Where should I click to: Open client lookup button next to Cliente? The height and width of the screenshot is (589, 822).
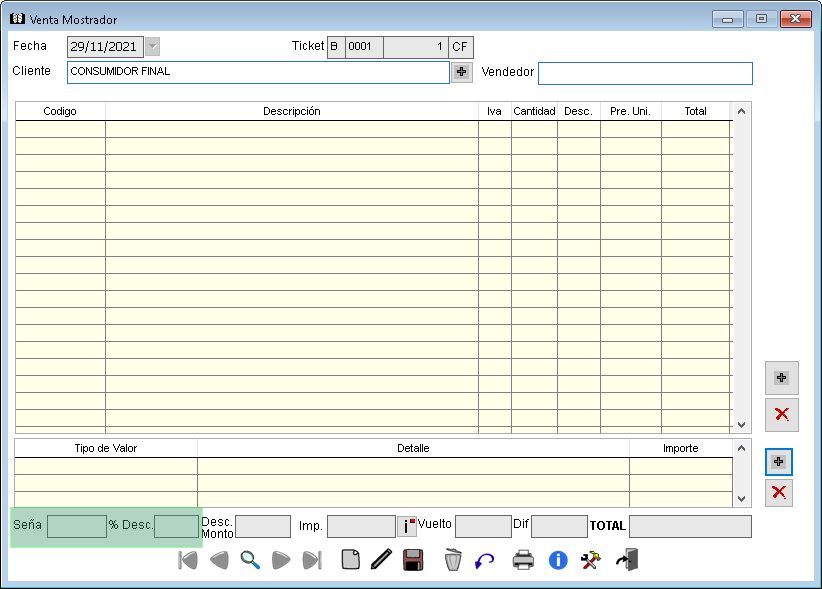pyautogui.click(x=461, y=72)
